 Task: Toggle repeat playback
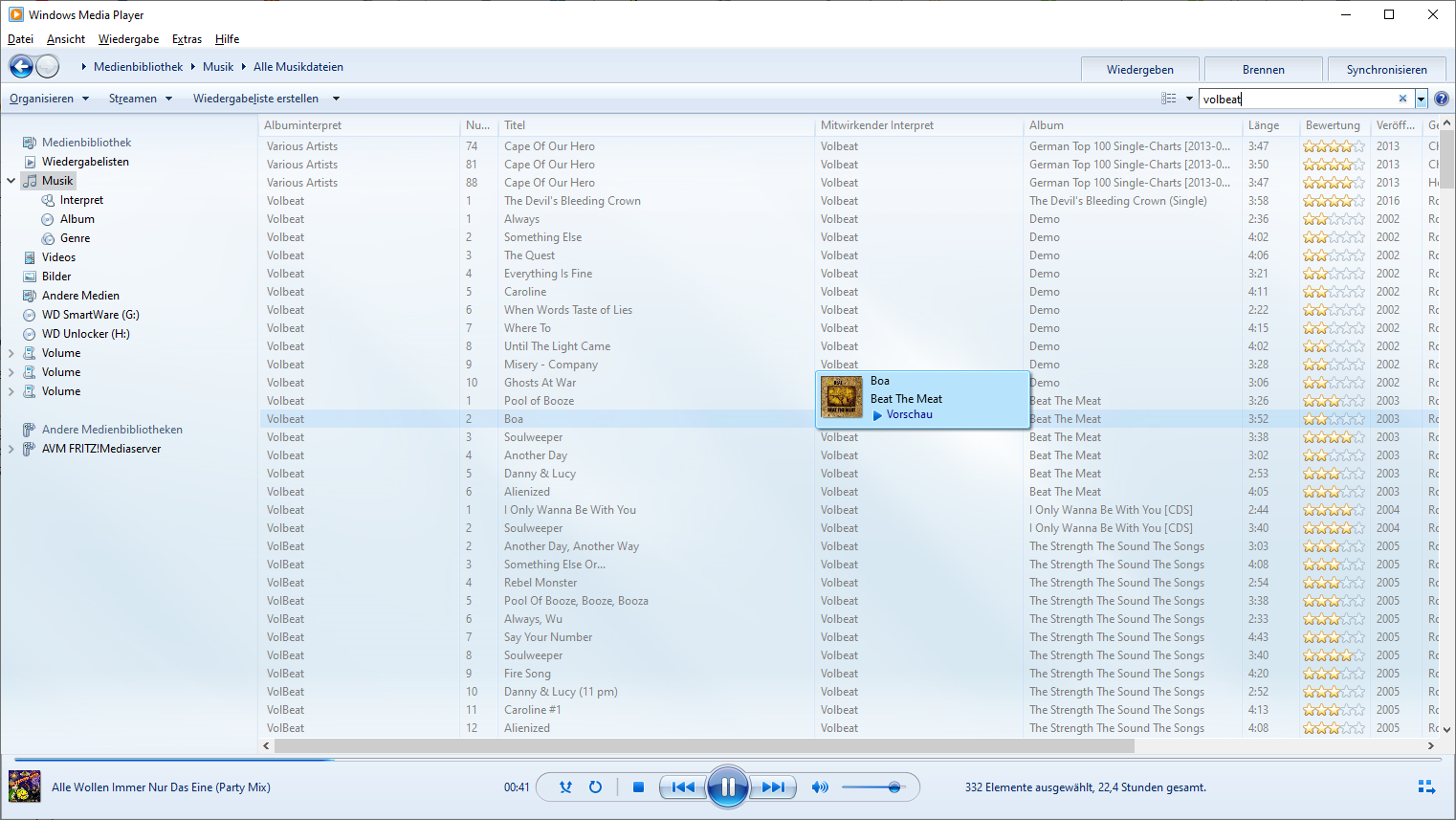595,787
